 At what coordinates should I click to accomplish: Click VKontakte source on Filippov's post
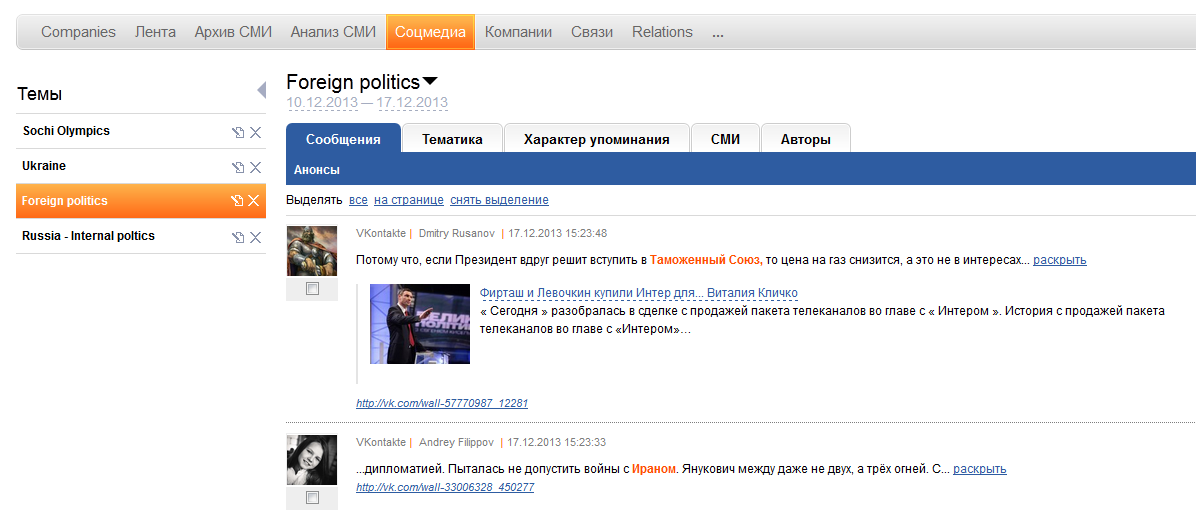381,442
